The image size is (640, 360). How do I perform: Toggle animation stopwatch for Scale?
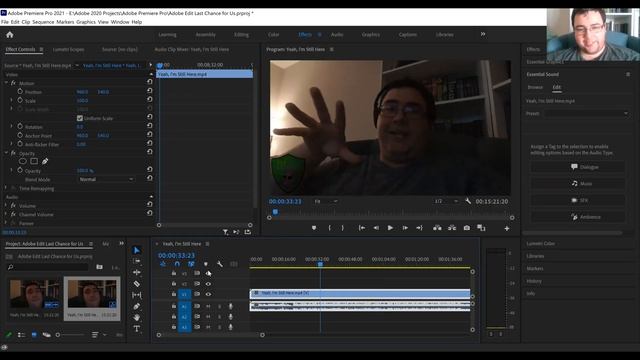pos(20,100)
